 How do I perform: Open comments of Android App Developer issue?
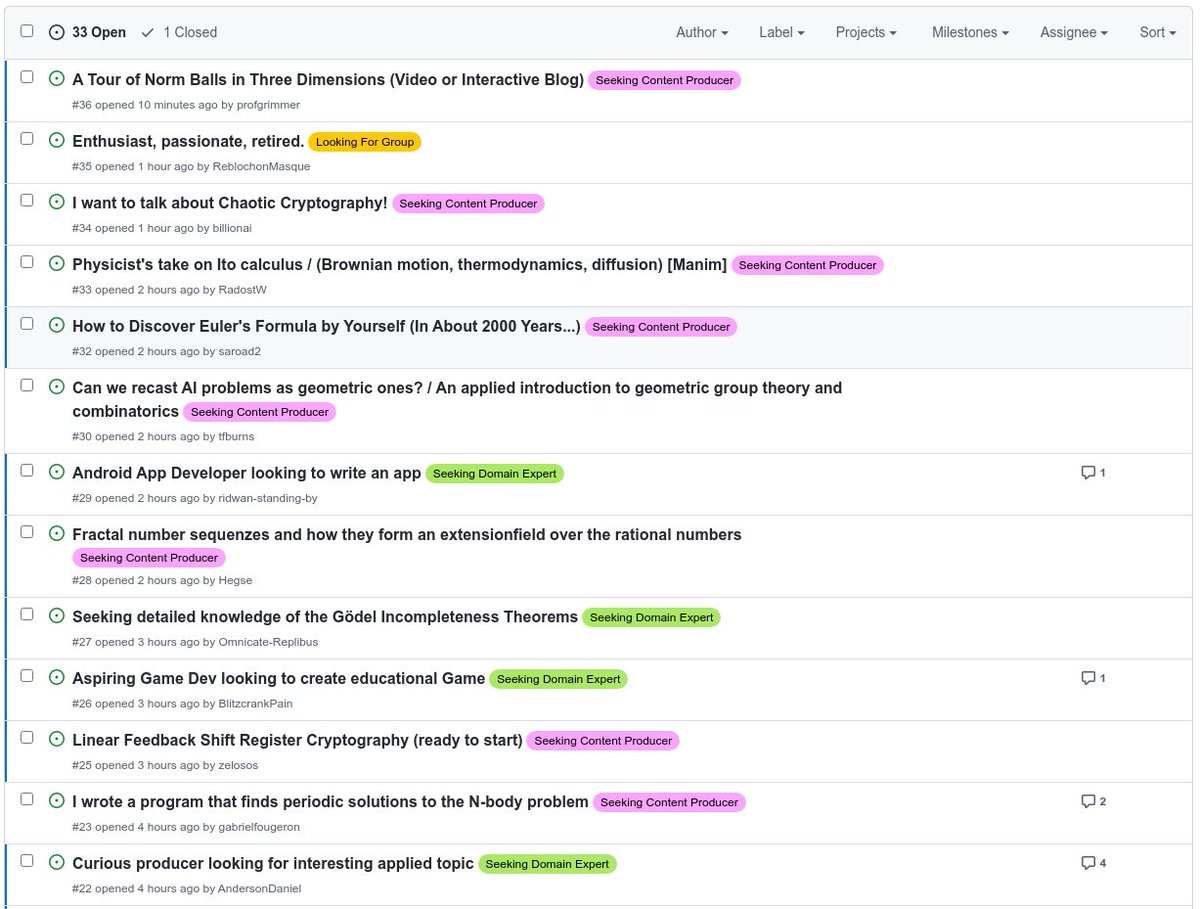pyautogui.click(x=1093, y=473)
